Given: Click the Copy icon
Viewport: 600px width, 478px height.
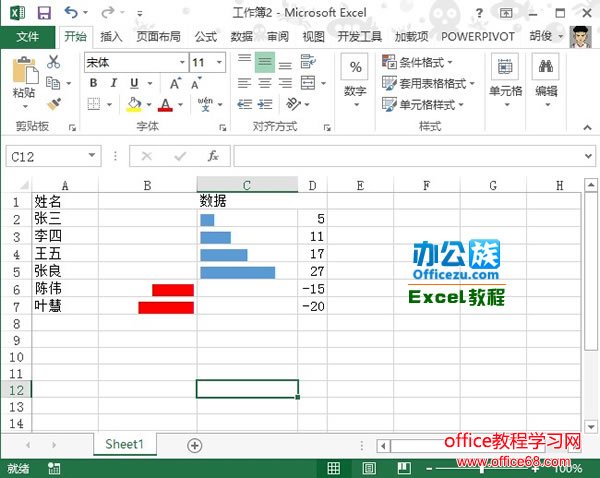Looking at the screenshot, I should coord(53,83).
